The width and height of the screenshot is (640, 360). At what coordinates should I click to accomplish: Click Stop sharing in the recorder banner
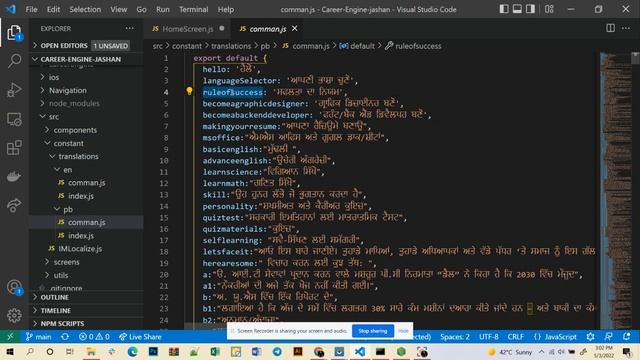tap(373, 331)
